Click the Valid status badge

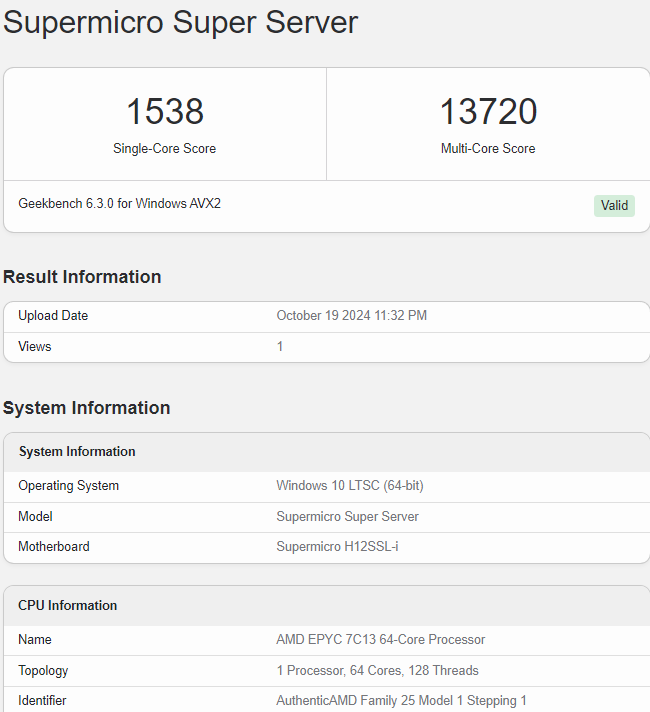[x=614, y=206]
